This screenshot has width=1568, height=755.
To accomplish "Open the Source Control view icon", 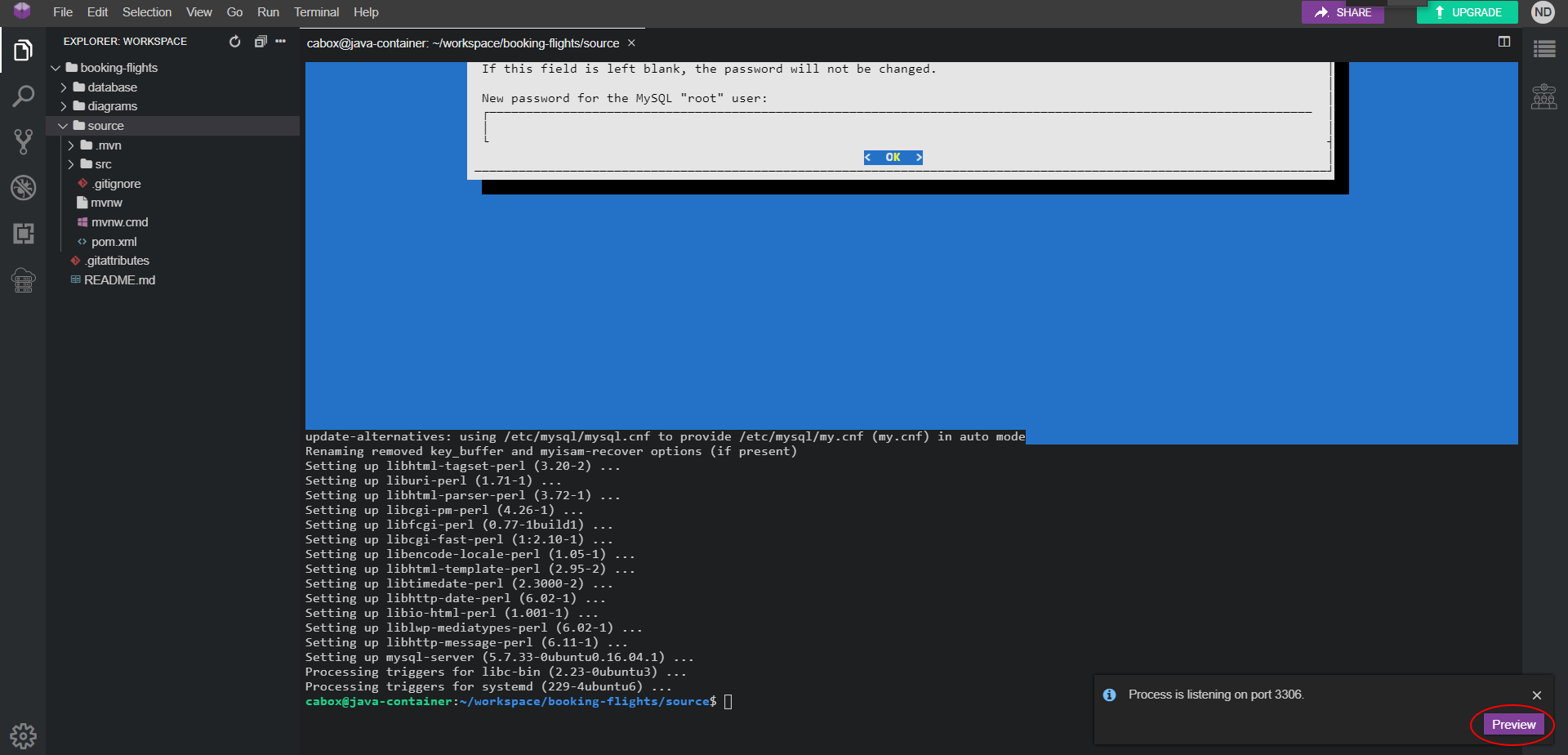I will point(23,141).
